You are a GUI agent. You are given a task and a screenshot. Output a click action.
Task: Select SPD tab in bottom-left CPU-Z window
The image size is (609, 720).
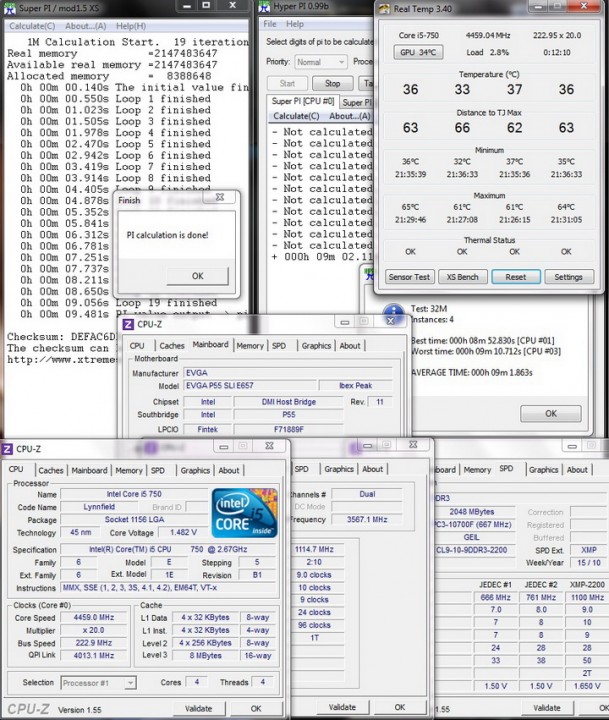click(x=158, y=470)
